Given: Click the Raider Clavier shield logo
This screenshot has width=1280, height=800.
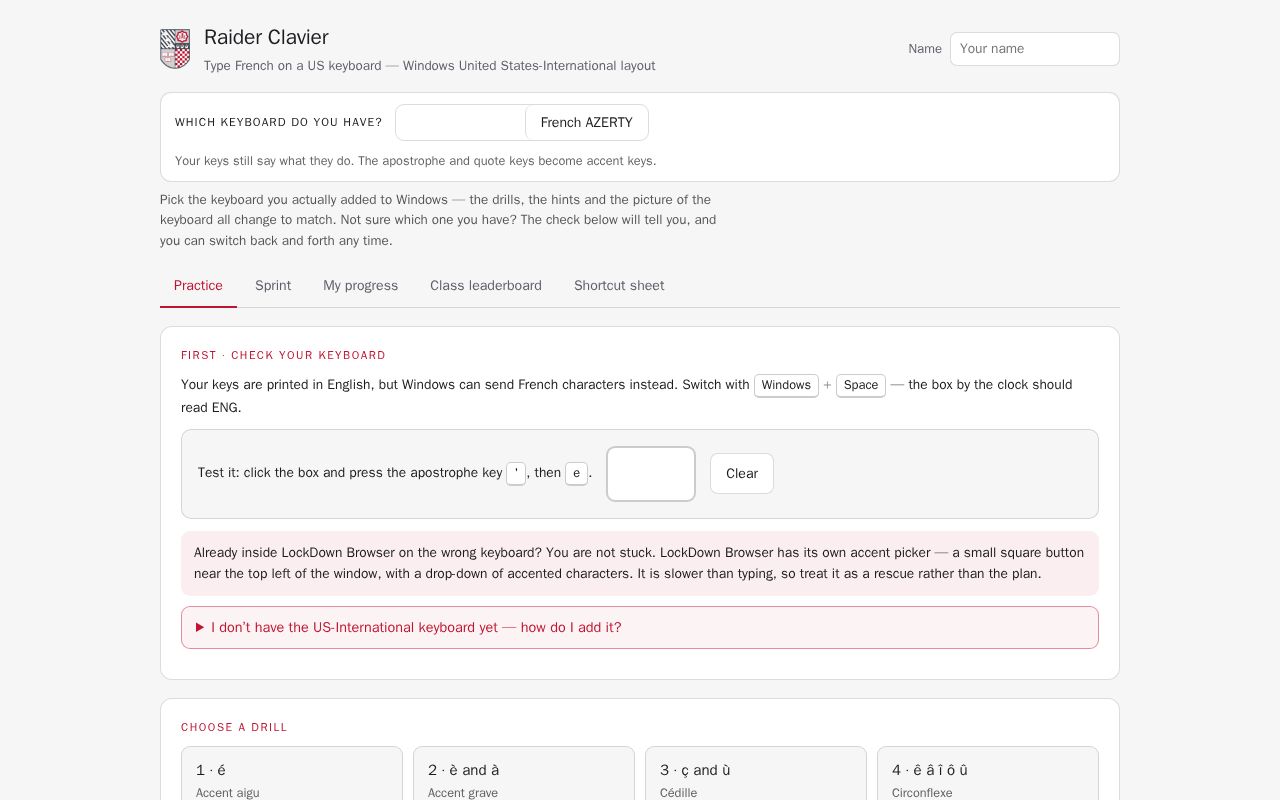Looking at the screenshot, I should [x=175, y=49].
